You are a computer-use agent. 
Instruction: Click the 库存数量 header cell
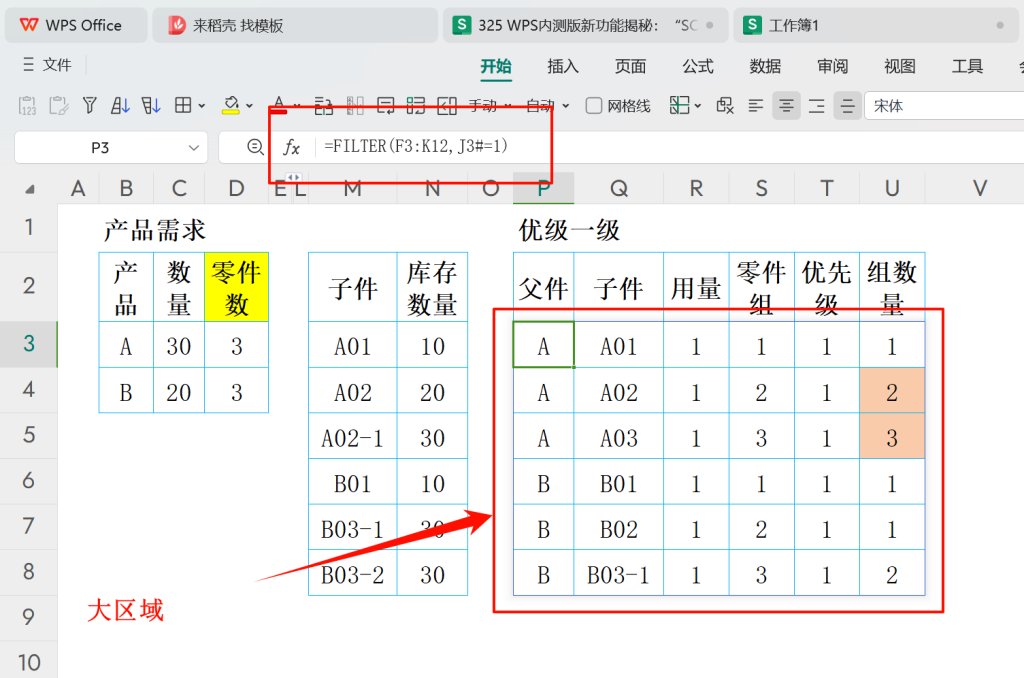pyautogui.click(x=432, y=287)
